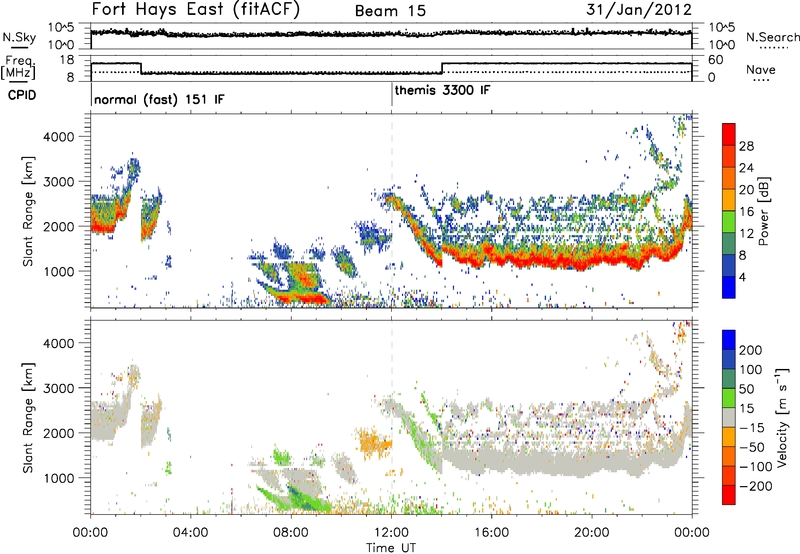Click the "18" frequency axis tick

coord(67,60)
